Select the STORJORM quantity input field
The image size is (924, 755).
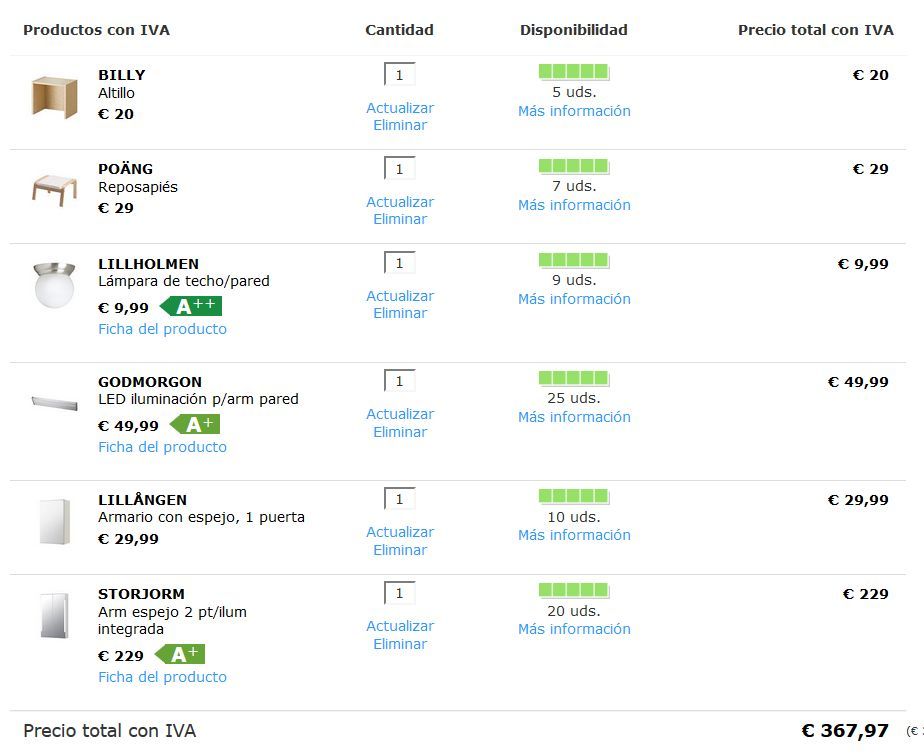400,594
